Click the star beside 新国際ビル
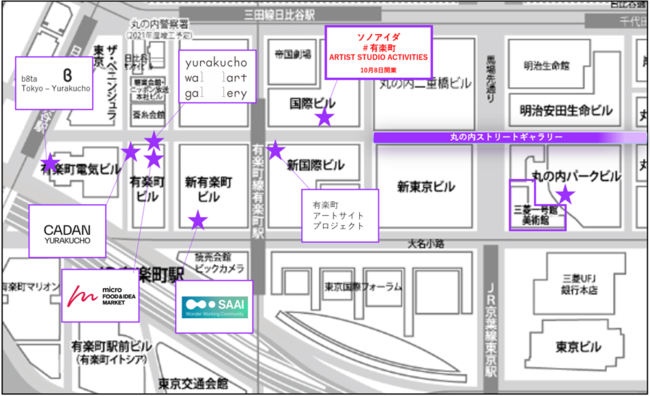 (275, 150)
